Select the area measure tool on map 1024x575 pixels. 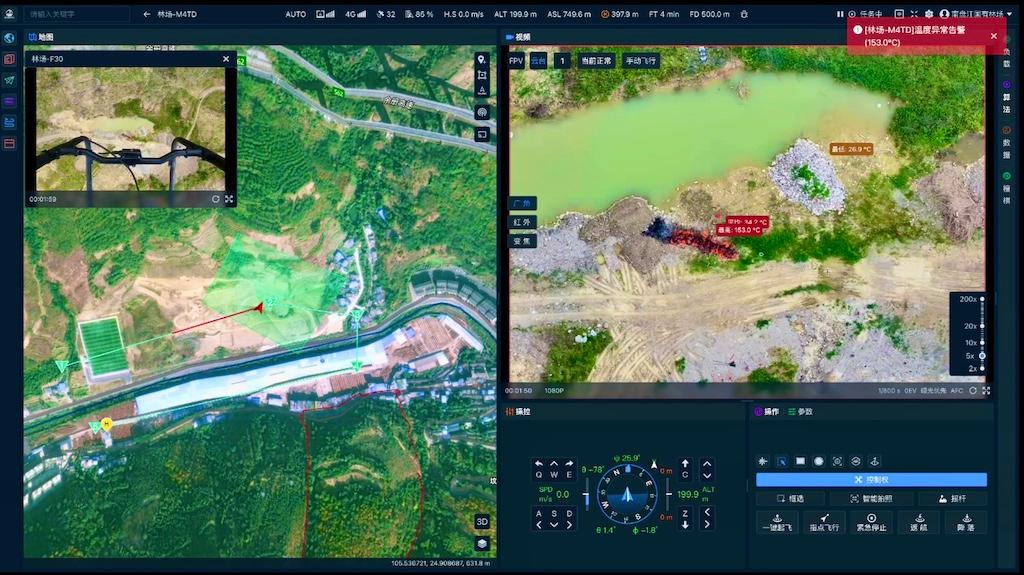pos(482,76)
